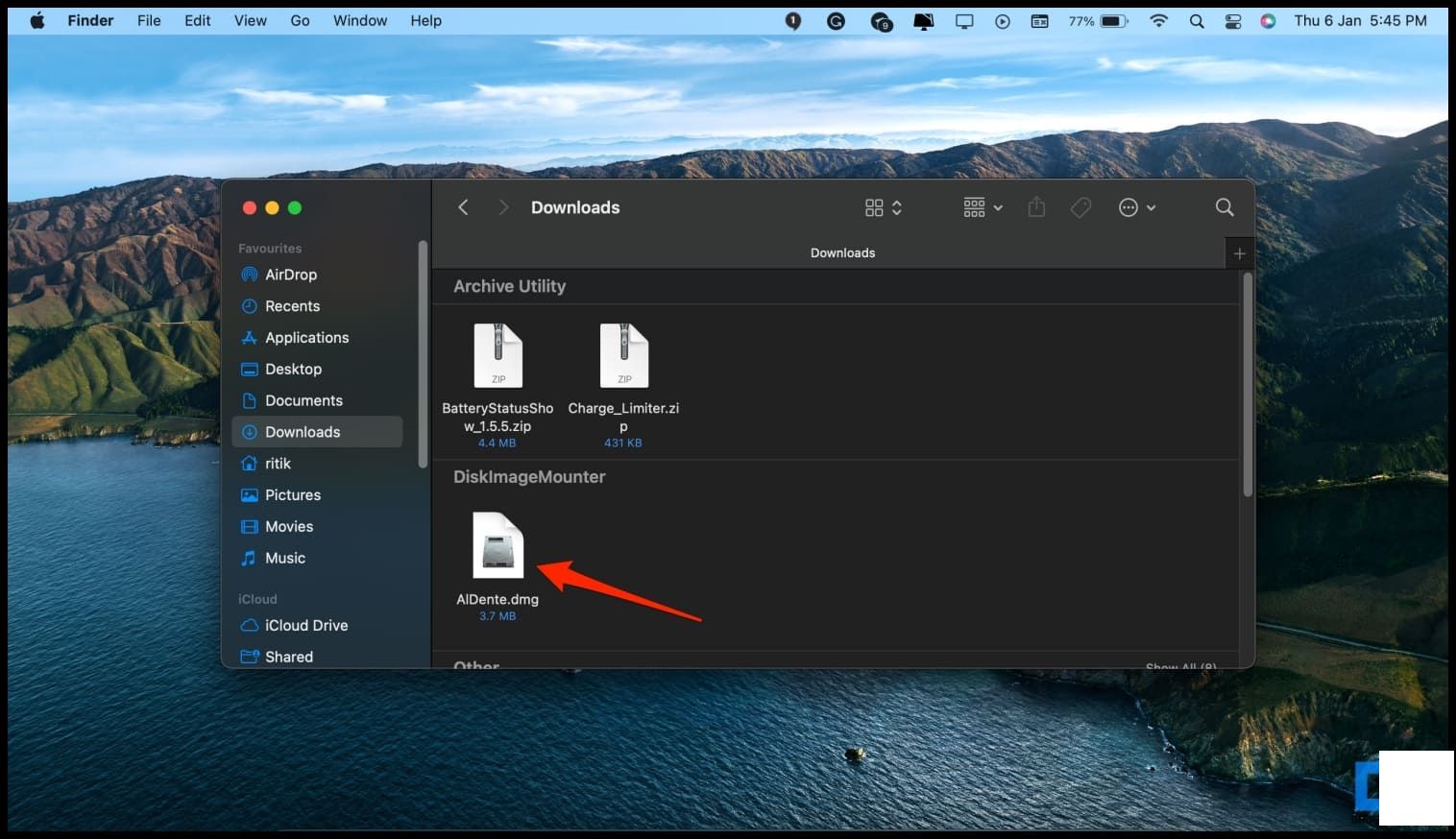Click the forward navigation arrow
The width and height of the screenshot is (1456, 839).
point(502,207)
